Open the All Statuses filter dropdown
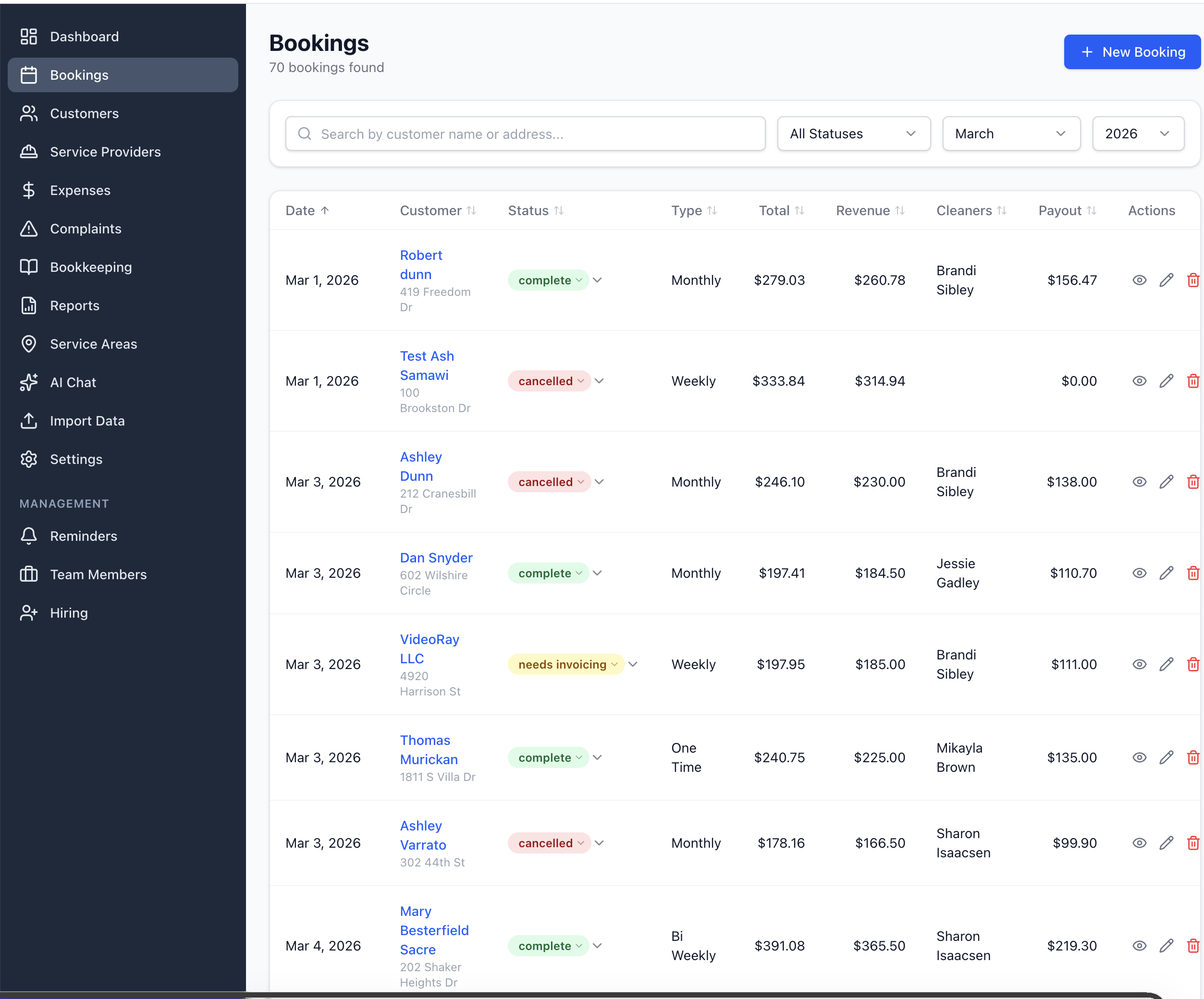 [853, 134]
